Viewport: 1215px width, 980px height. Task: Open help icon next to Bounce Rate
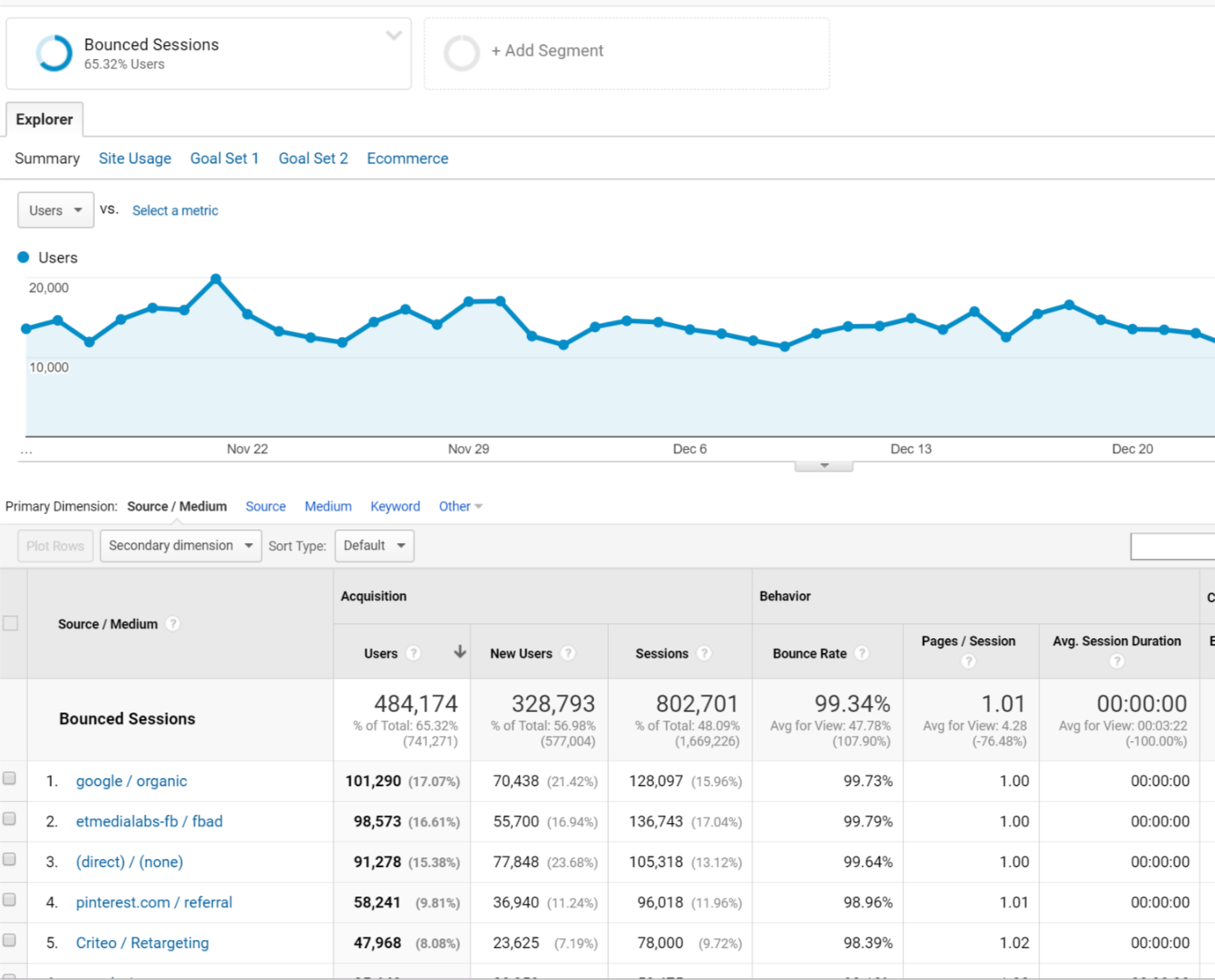tap(862, 653)
